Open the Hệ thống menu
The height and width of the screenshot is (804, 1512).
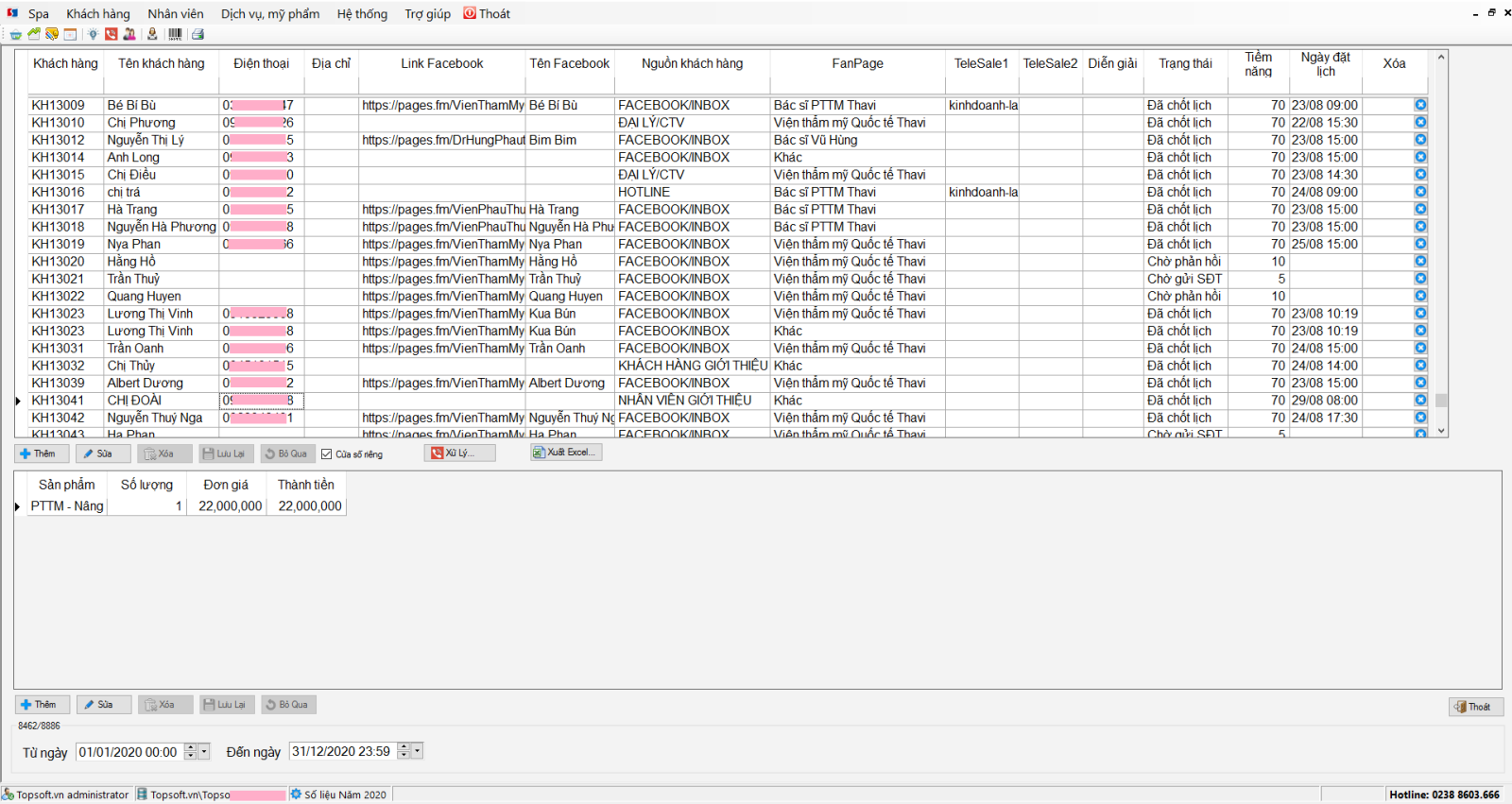362,14
